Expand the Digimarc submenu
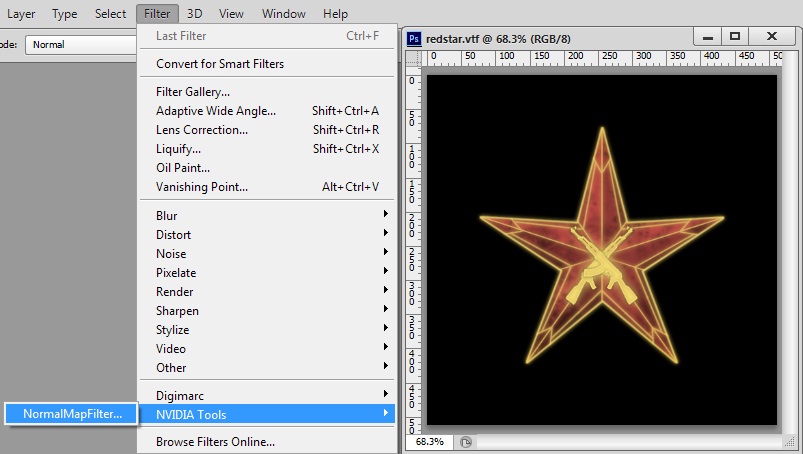This screenshot has width=803, height=454. click(x=267, y=395)
